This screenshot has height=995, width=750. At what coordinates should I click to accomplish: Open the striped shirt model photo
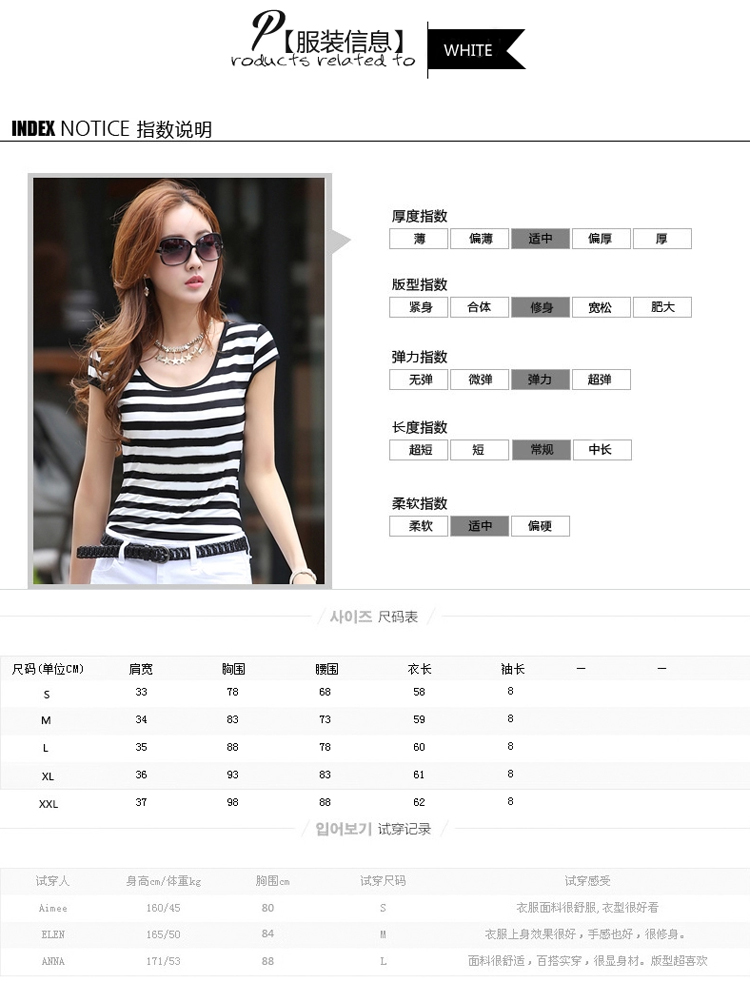[179, 381]
